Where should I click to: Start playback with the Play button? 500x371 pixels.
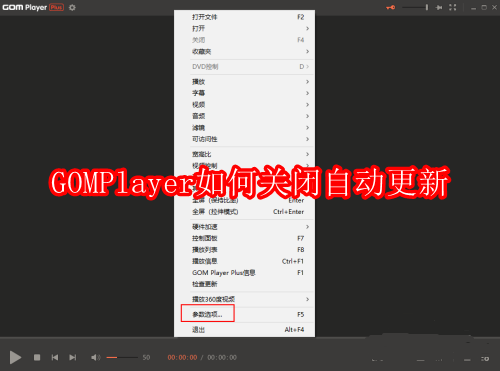coord(15,357)
